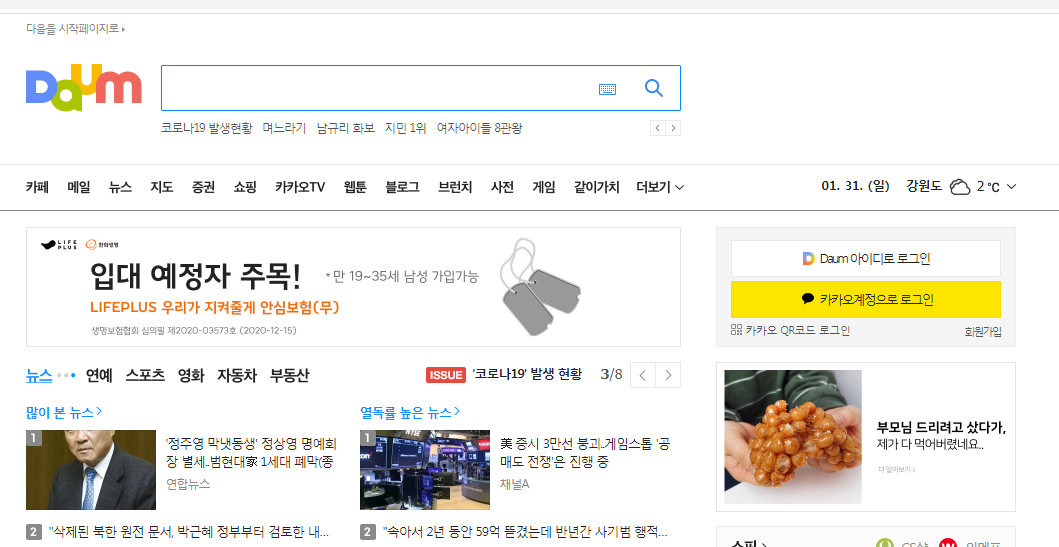Open the 카카오TV menu

click(300, 187)
